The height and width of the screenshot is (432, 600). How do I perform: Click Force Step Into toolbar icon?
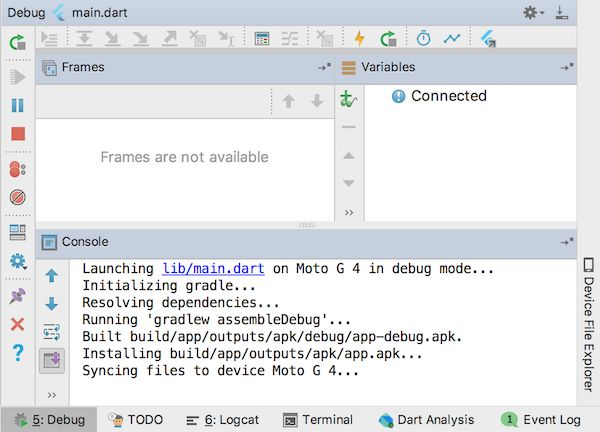141,39
